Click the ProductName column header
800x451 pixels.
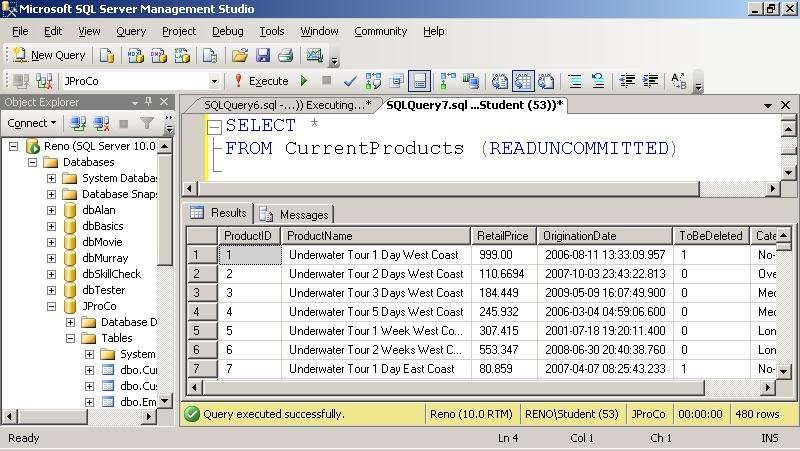click(x=376, y=236)
